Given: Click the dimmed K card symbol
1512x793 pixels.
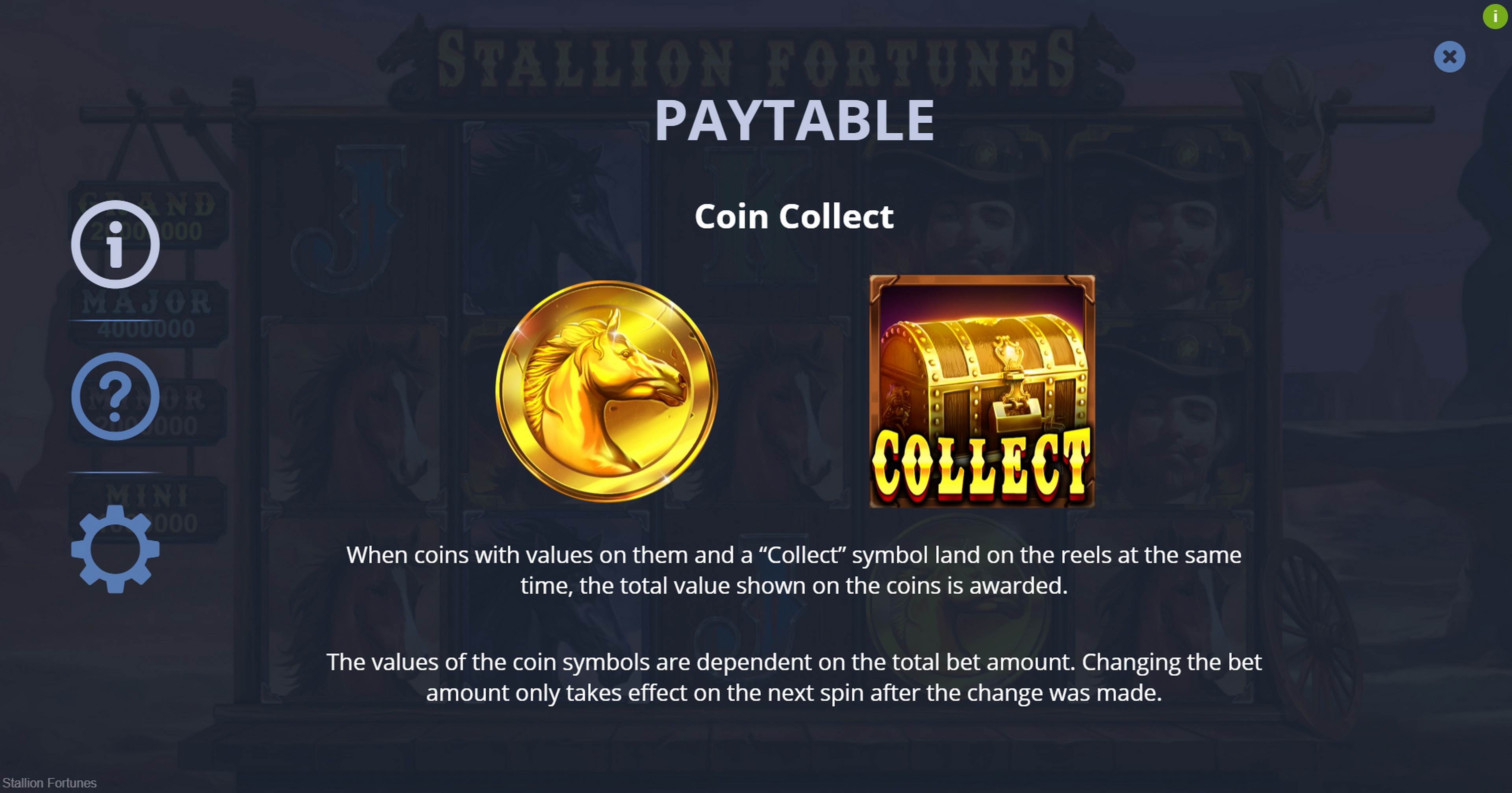Looking at the screenshot, I should click(757, 217).
